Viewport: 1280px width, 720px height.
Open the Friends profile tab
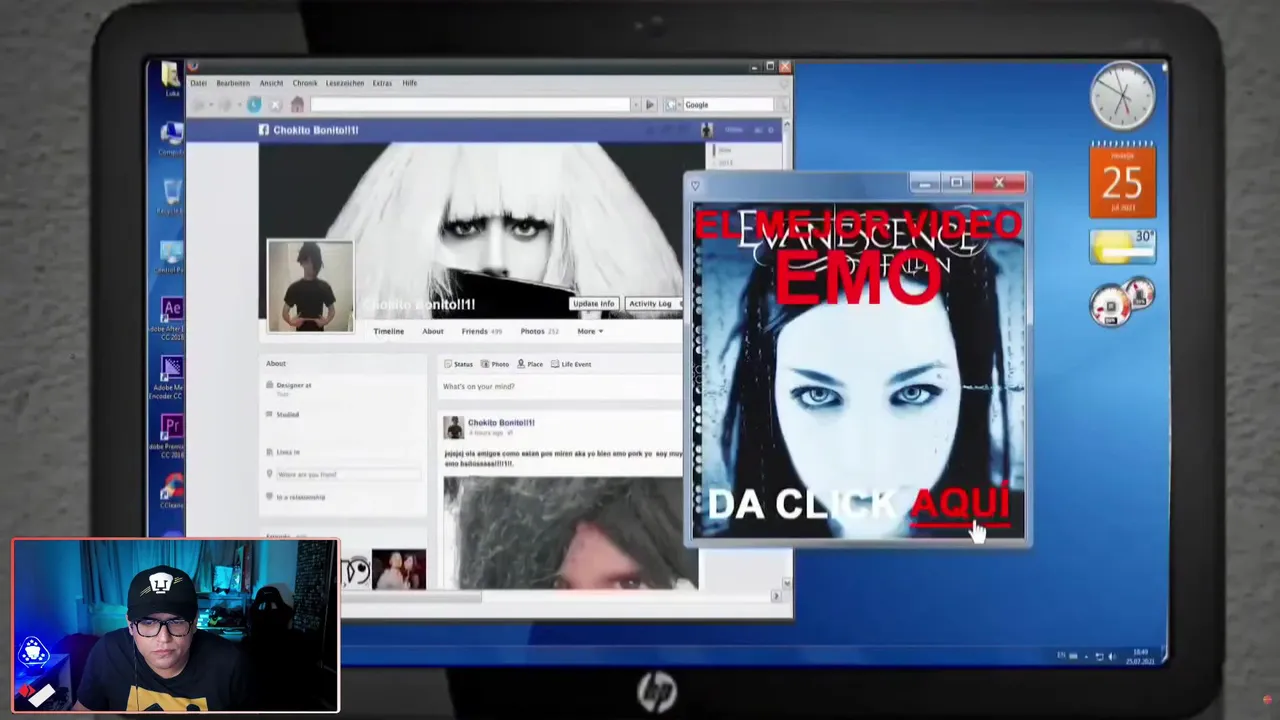(x=480, y=331)
